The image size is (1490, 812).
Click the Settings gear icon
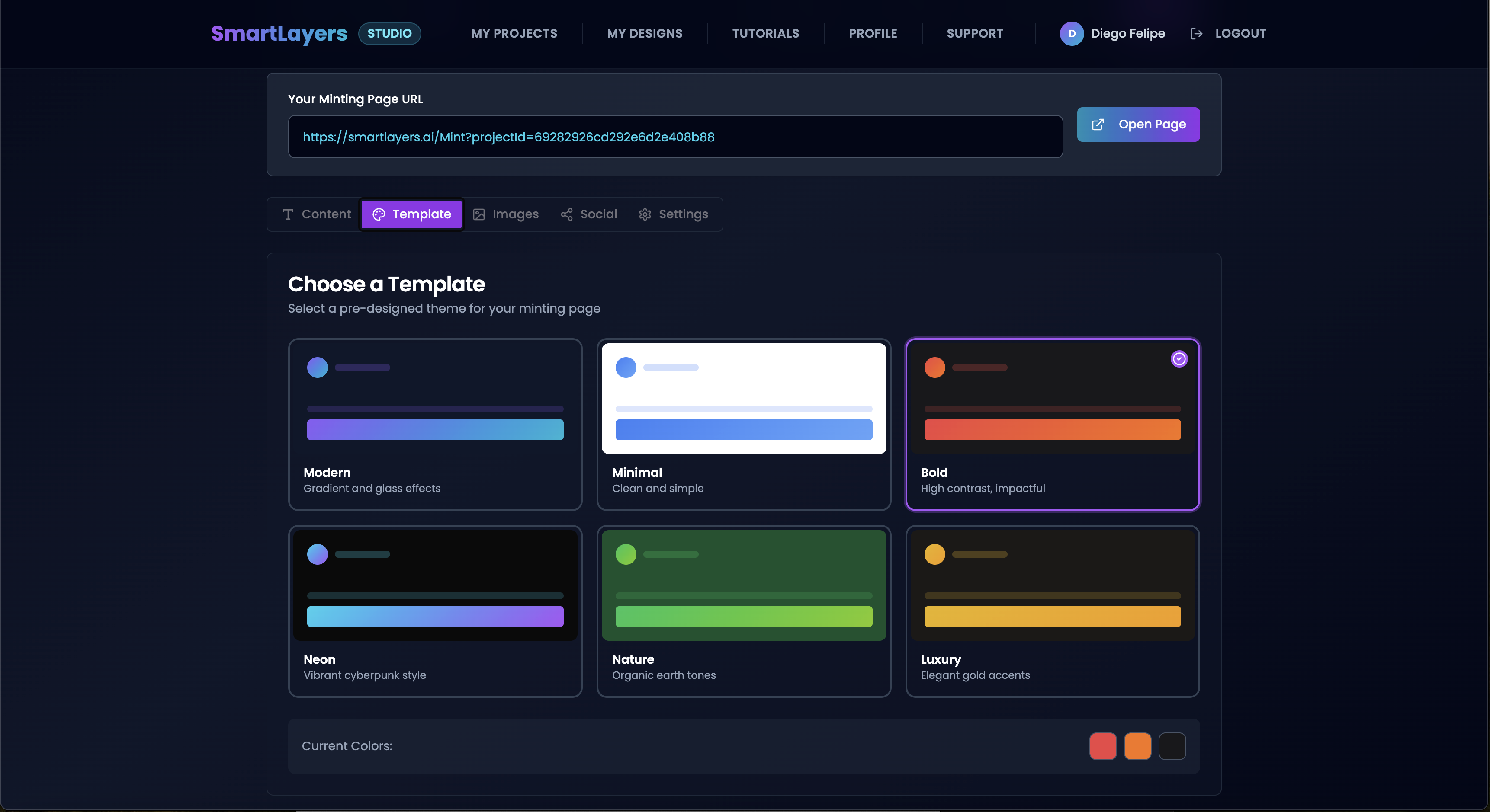(x=645, y=214)
